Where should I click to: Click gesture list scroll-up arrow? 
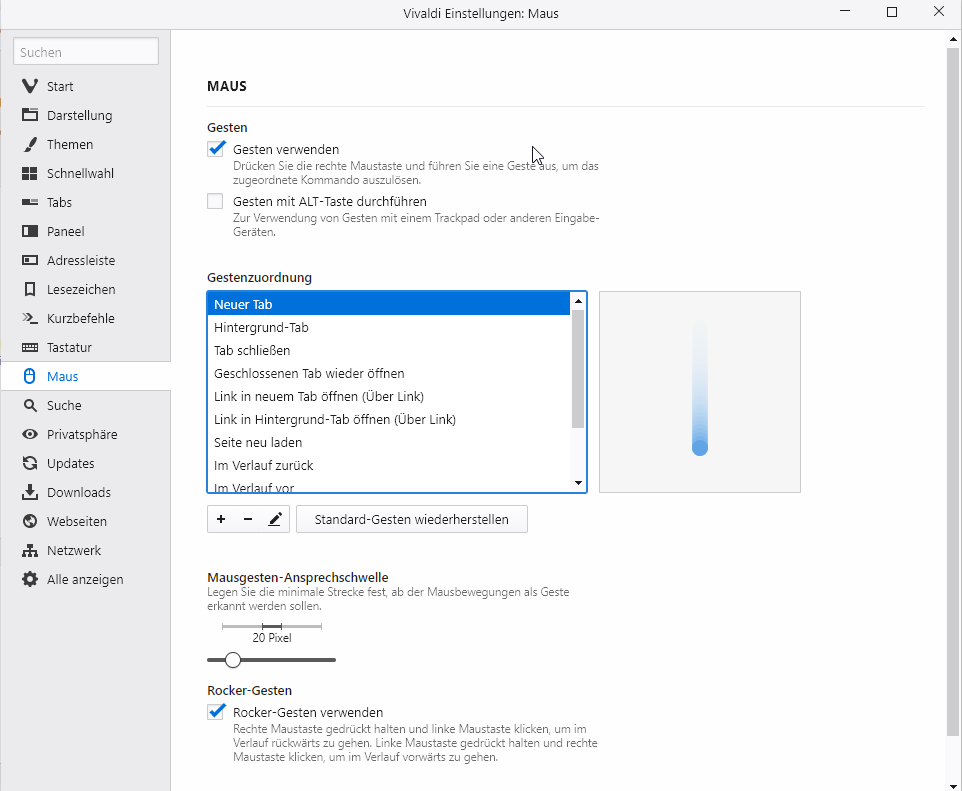click(x=578, y=301)
